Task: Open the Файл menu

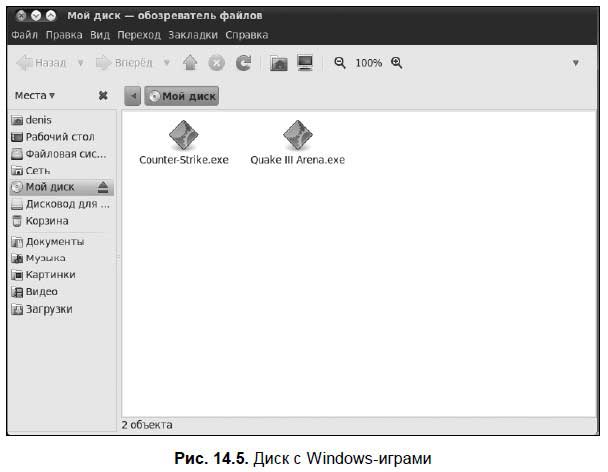Action: [24, 35]
